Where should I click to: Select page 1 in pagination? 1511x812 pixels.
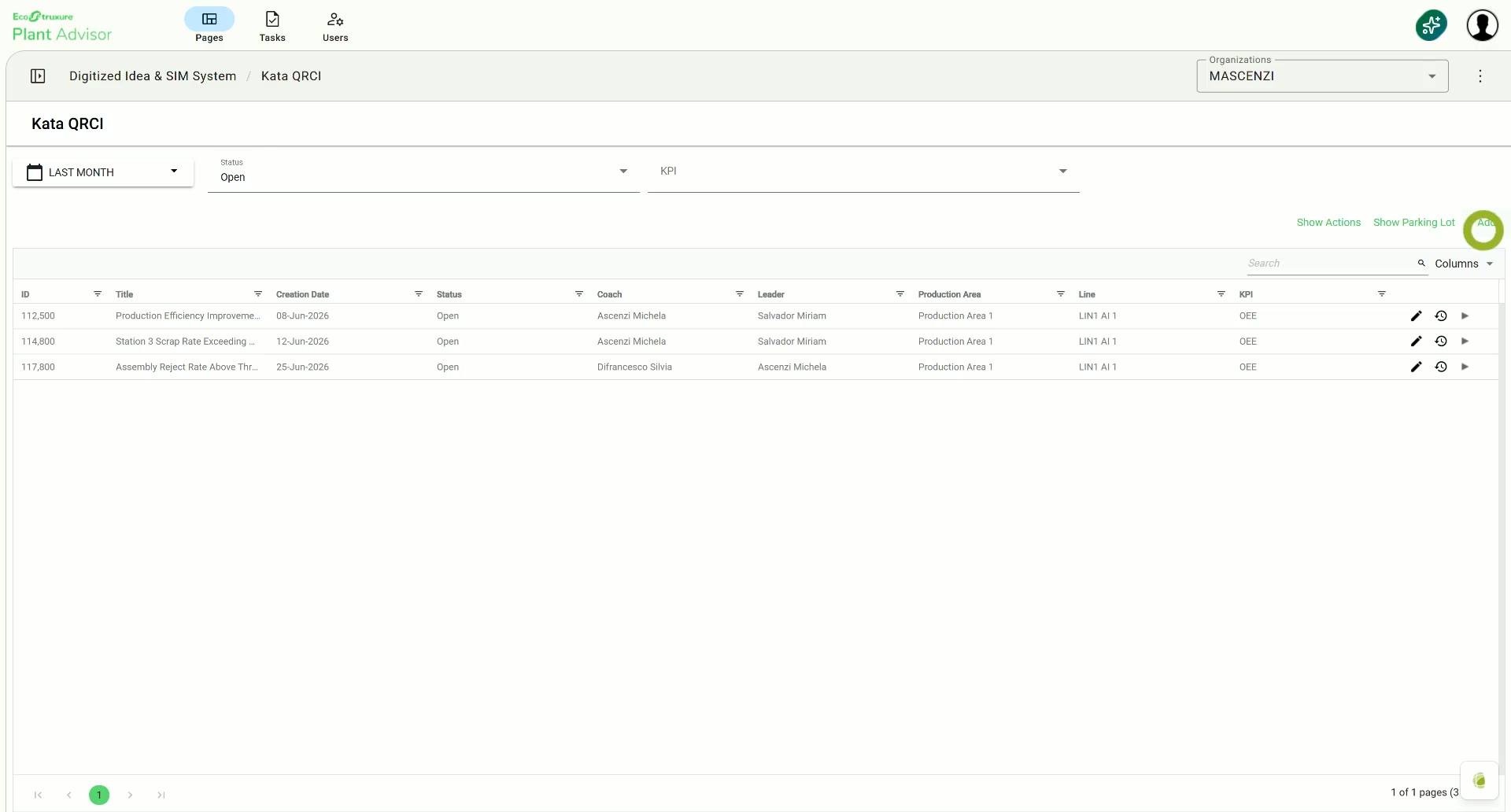99,795
